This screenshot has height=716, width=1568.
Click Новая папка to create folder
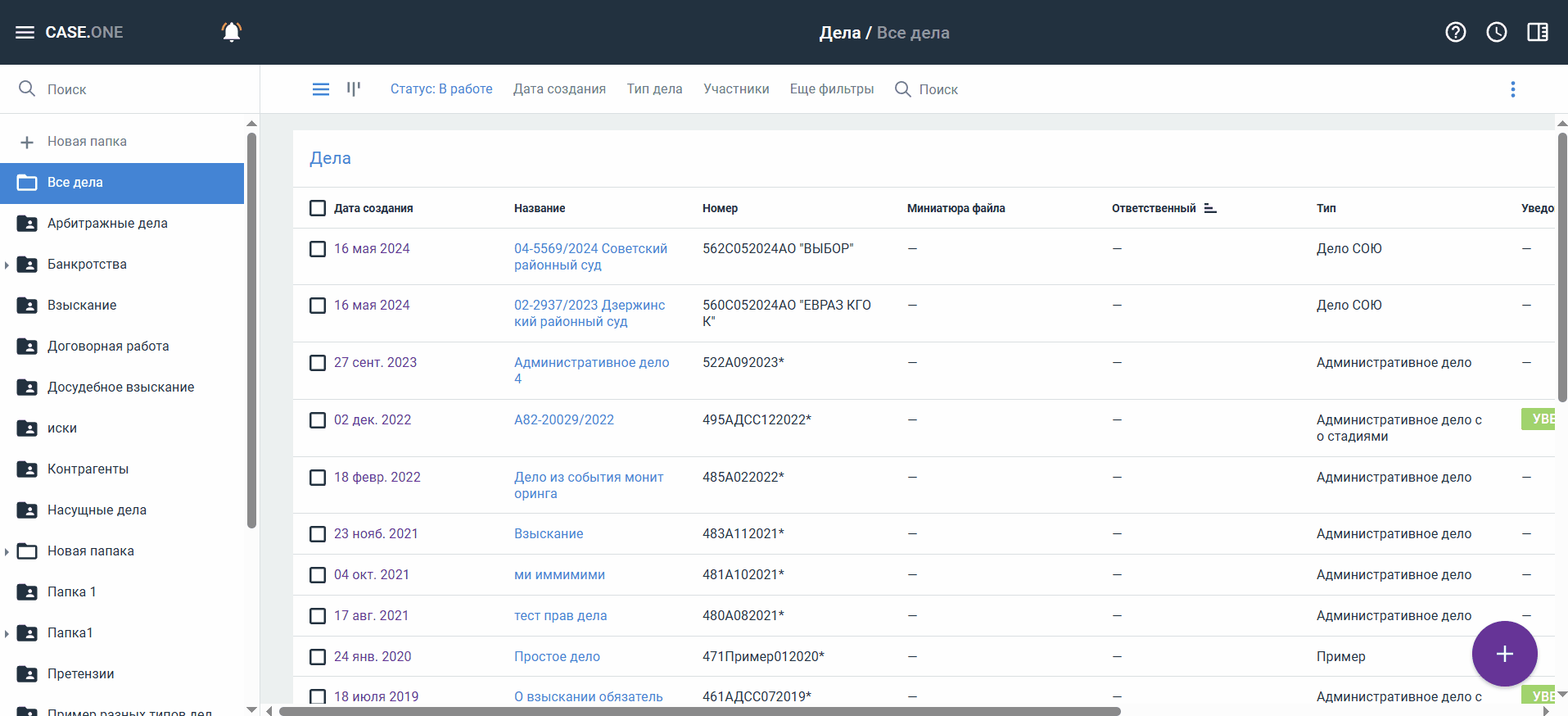(x=87, y=142)
